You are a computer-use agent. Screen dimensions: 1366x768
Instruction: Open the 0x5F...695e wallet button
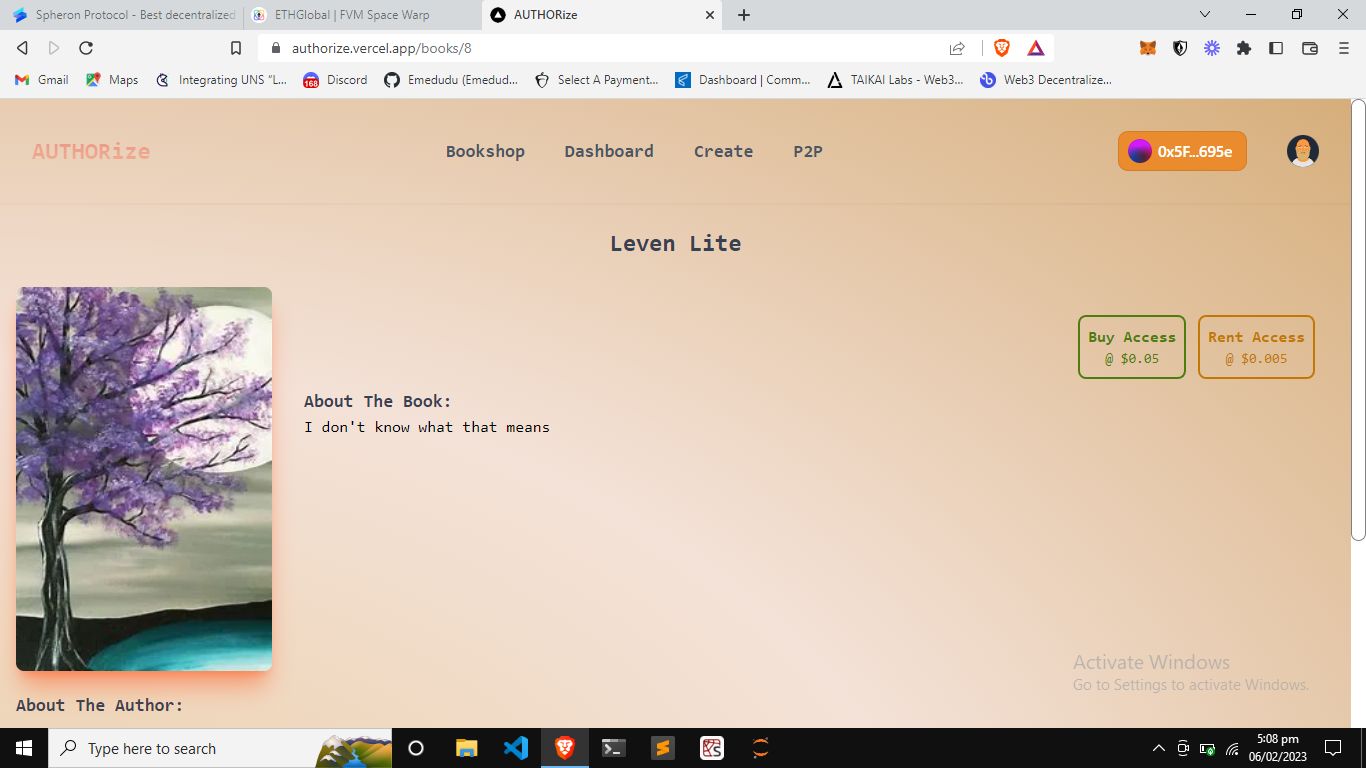click(1182, 151)
